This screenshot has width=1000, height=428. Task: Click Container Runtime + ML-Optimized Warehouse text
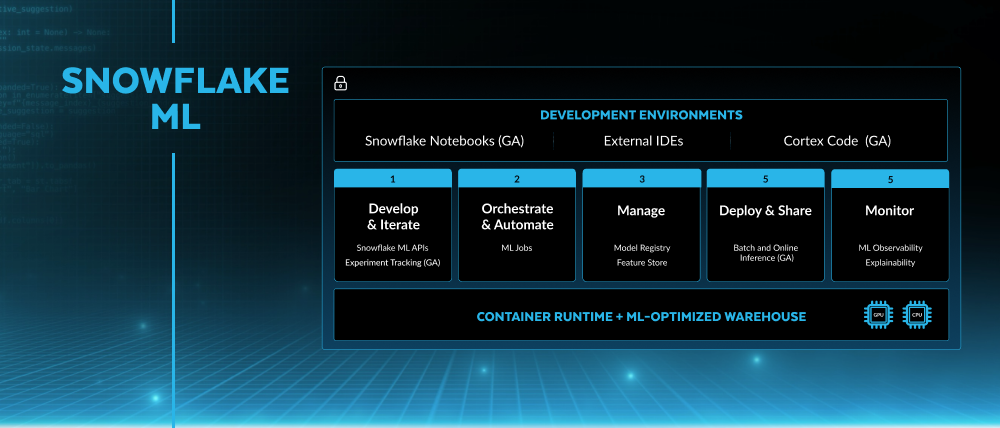pos(641,317)
